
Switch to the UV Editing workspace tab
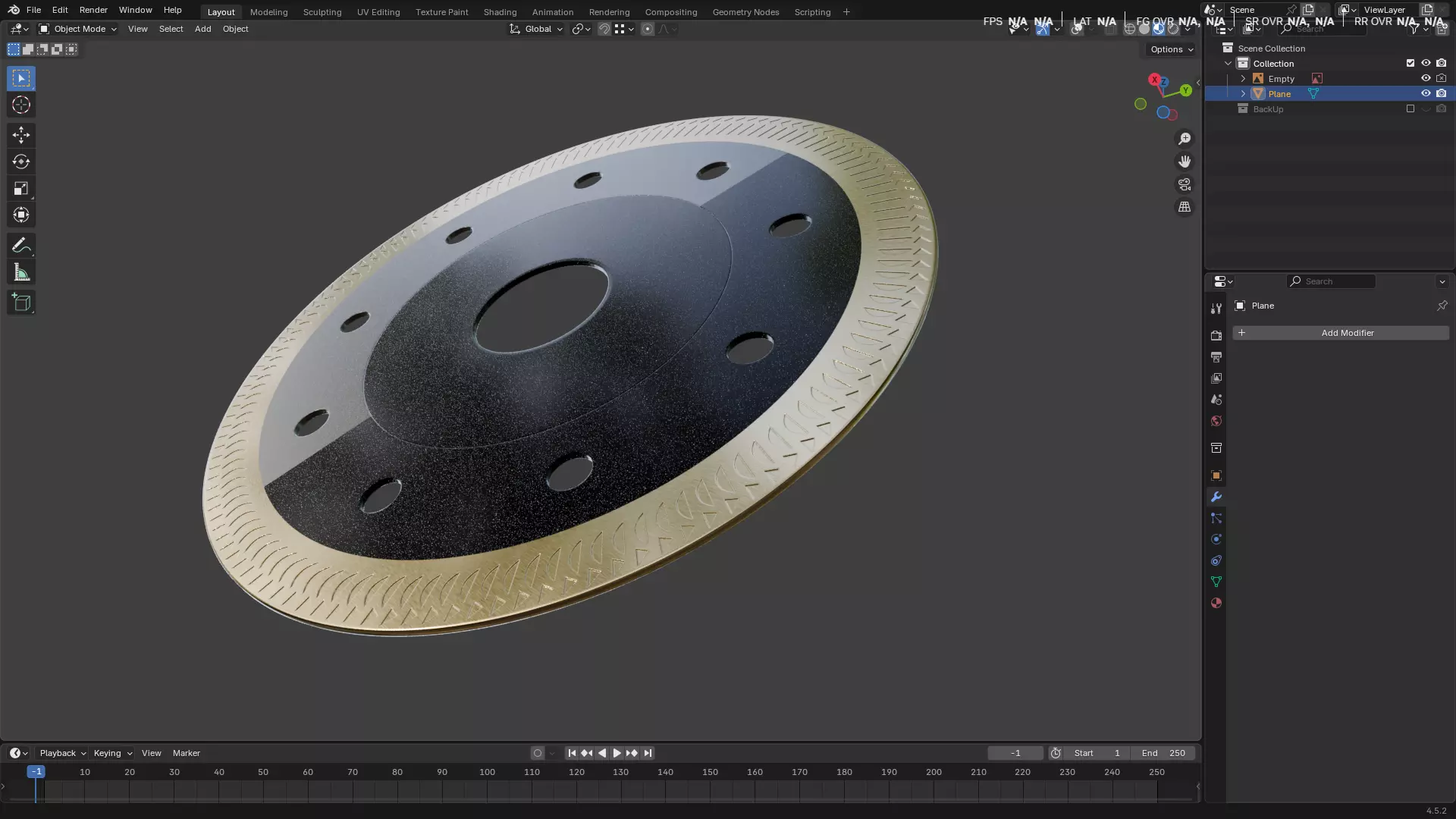[378, 12]
